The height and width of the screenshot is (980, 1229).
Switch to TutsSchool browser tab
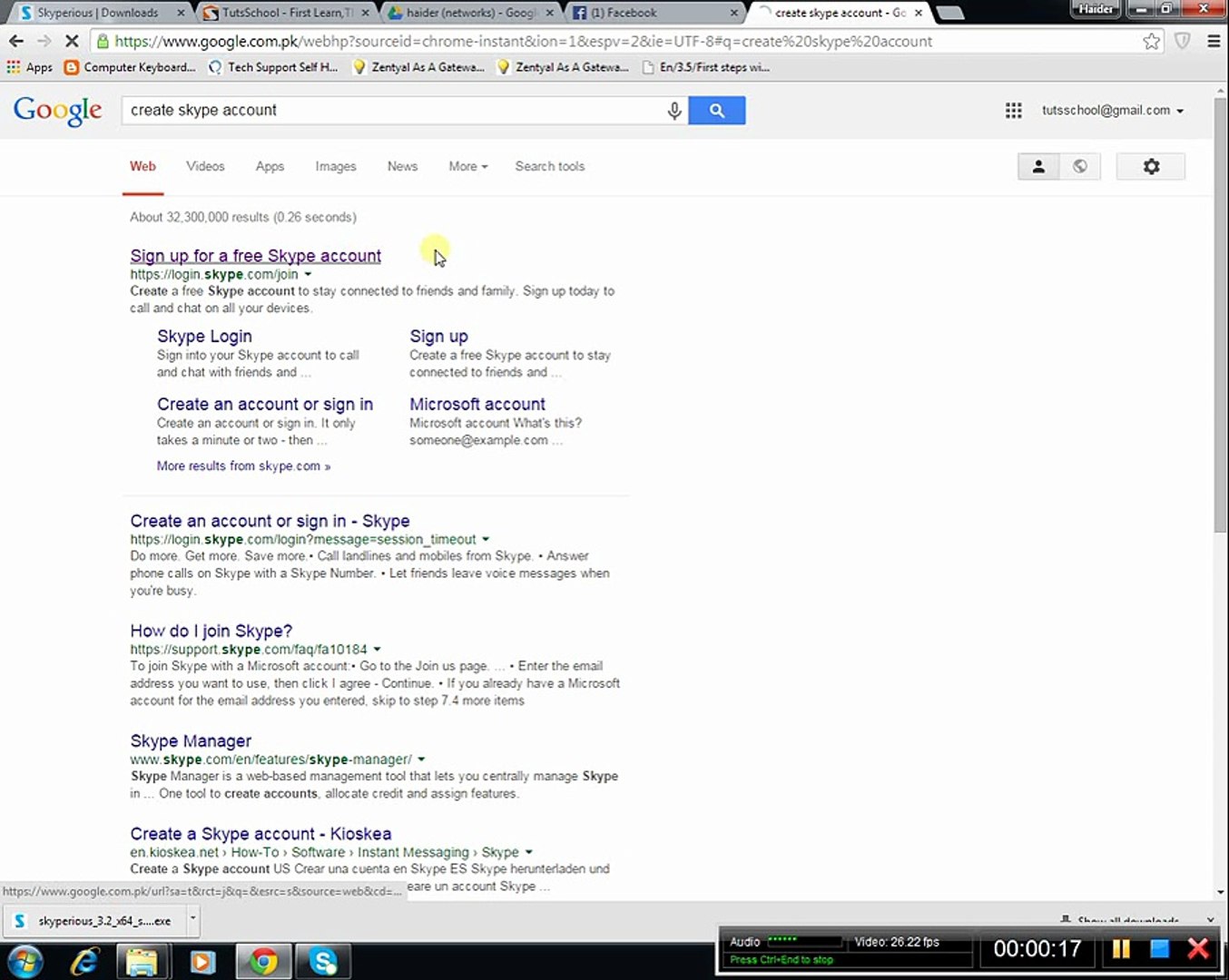[x=286, y=13]
